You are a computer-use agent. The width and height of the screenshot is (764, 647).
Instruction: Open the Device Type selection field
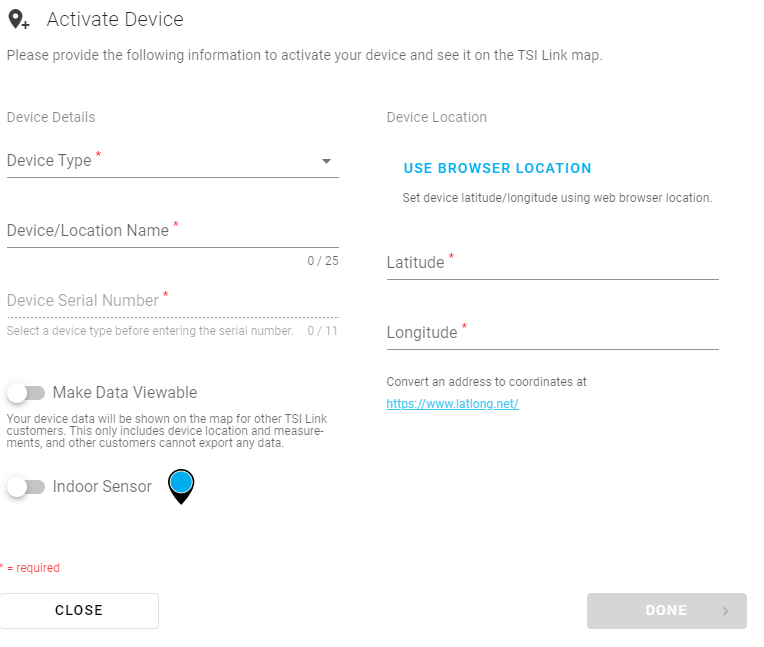click(160, 161)
